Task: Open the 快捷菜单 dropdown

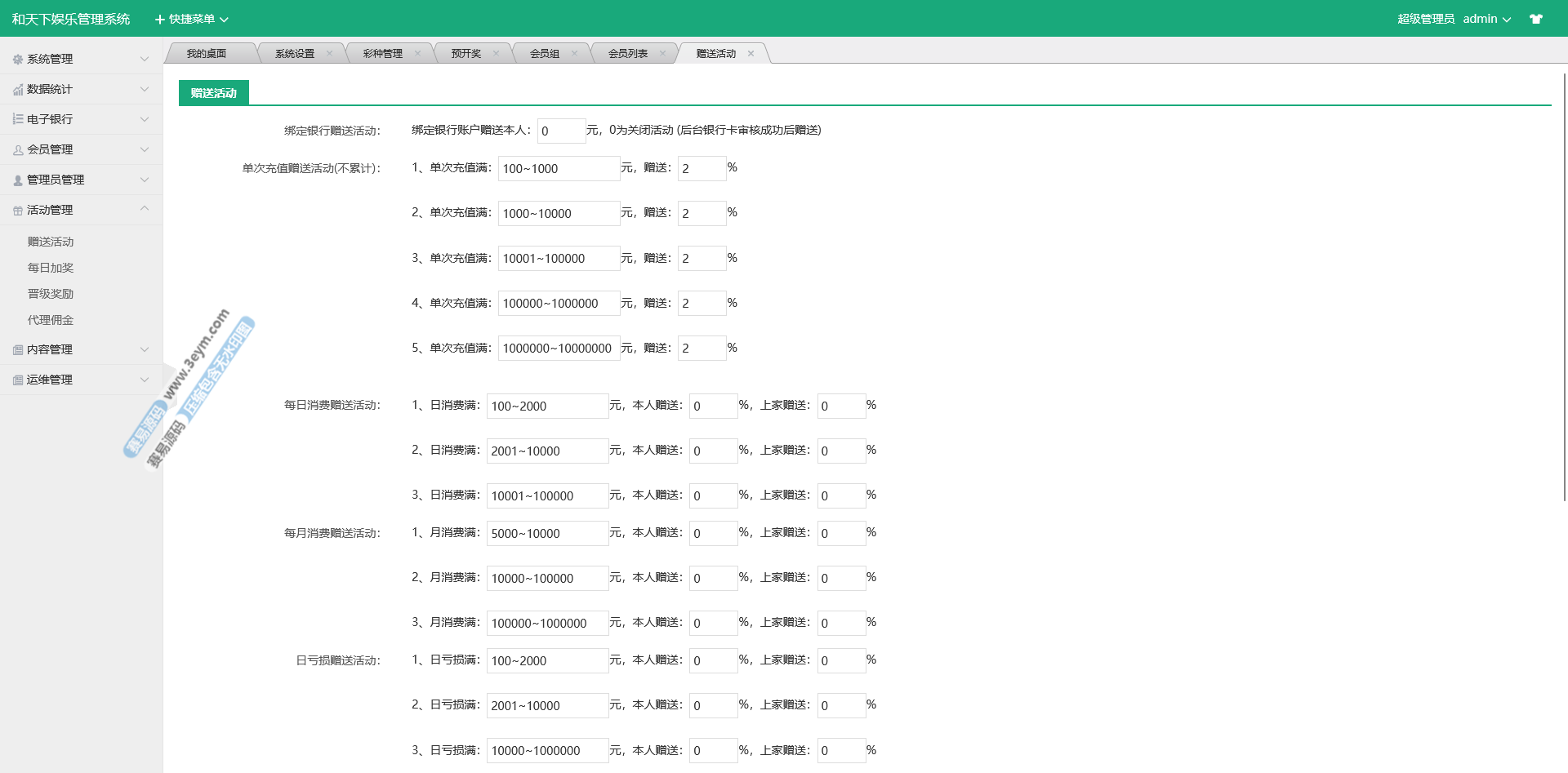Action: point(192,19)
